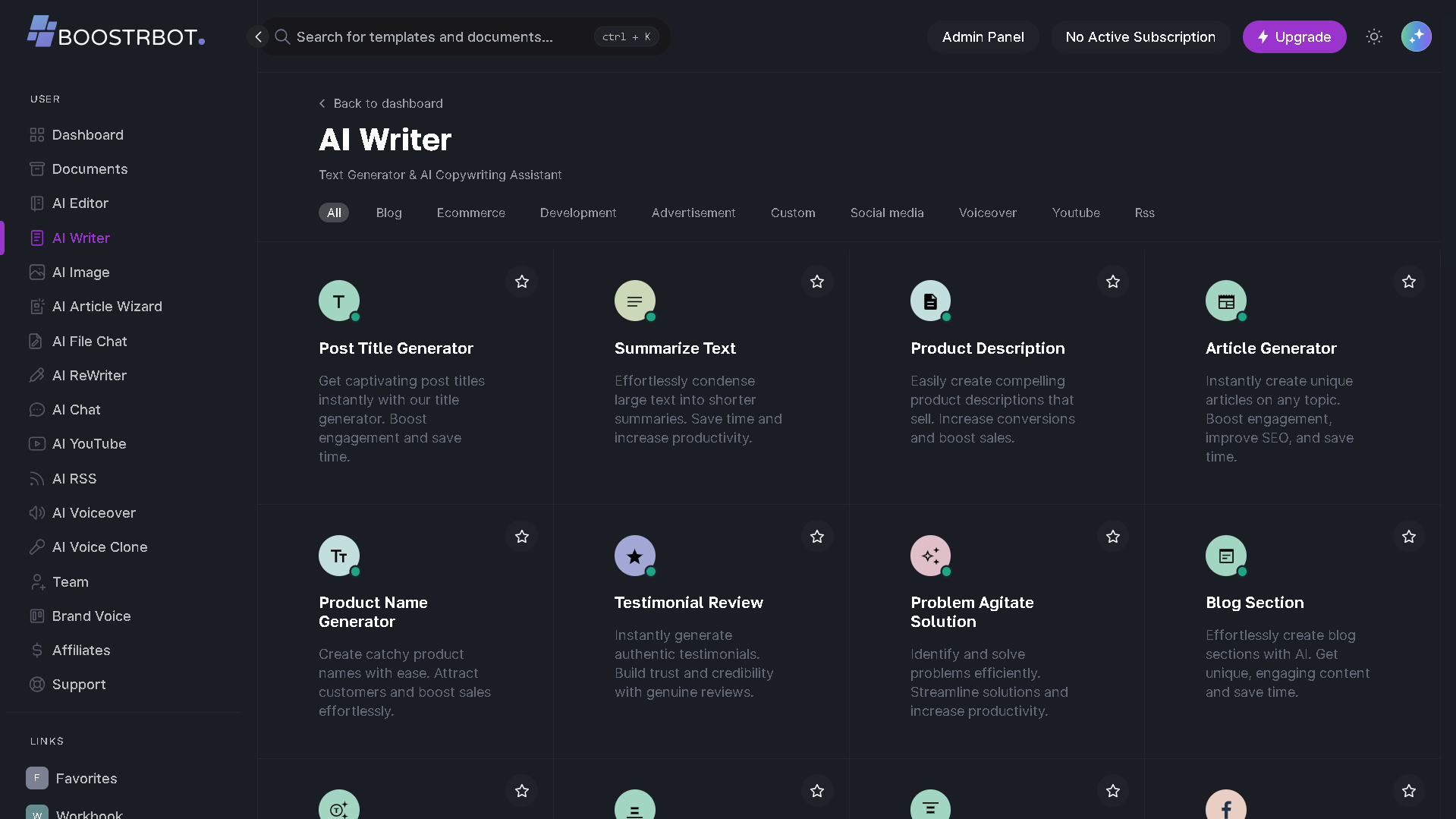This screenshot has width=1456, height=819.
Task: Open the Article Generator title
Action: [x=1271, y=348]
